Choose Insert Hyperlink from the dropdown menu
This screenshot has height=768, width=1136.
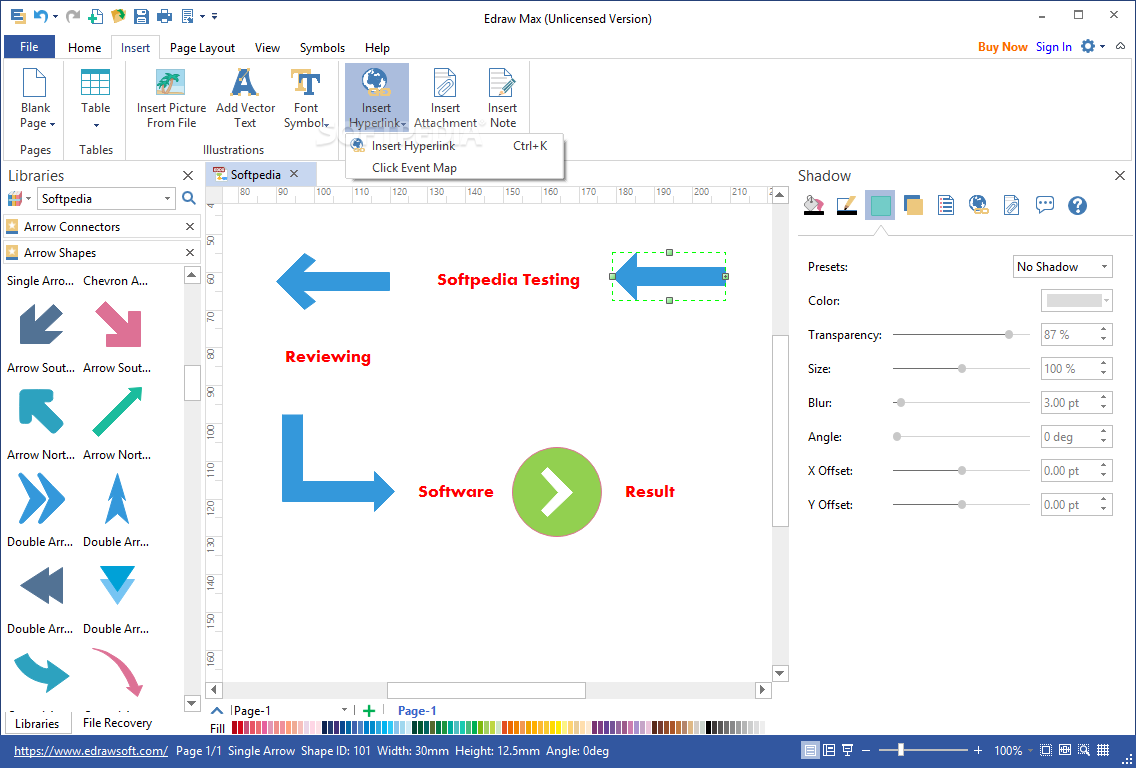(x=455, y=146)
